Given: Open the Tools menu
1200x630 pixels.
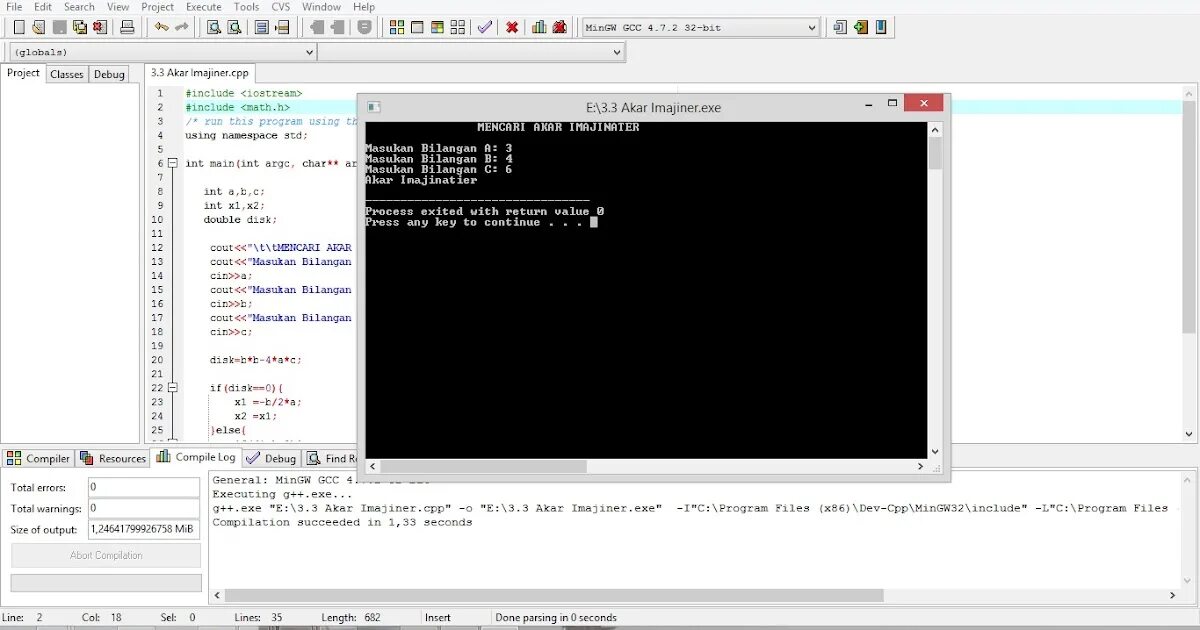Looking at the screenshot, I should 246,7.
